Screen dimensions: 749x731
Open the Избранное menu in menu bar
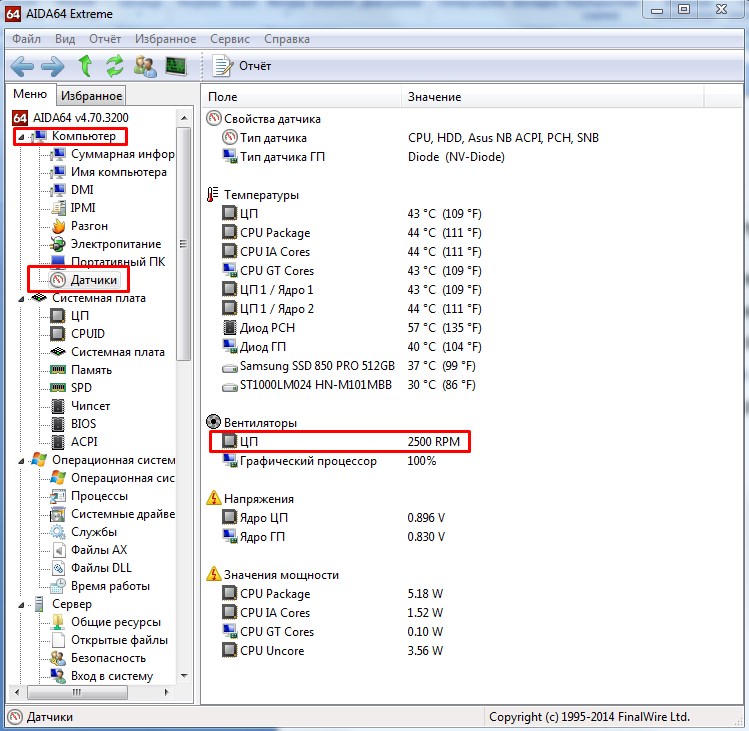coord(165,39)
